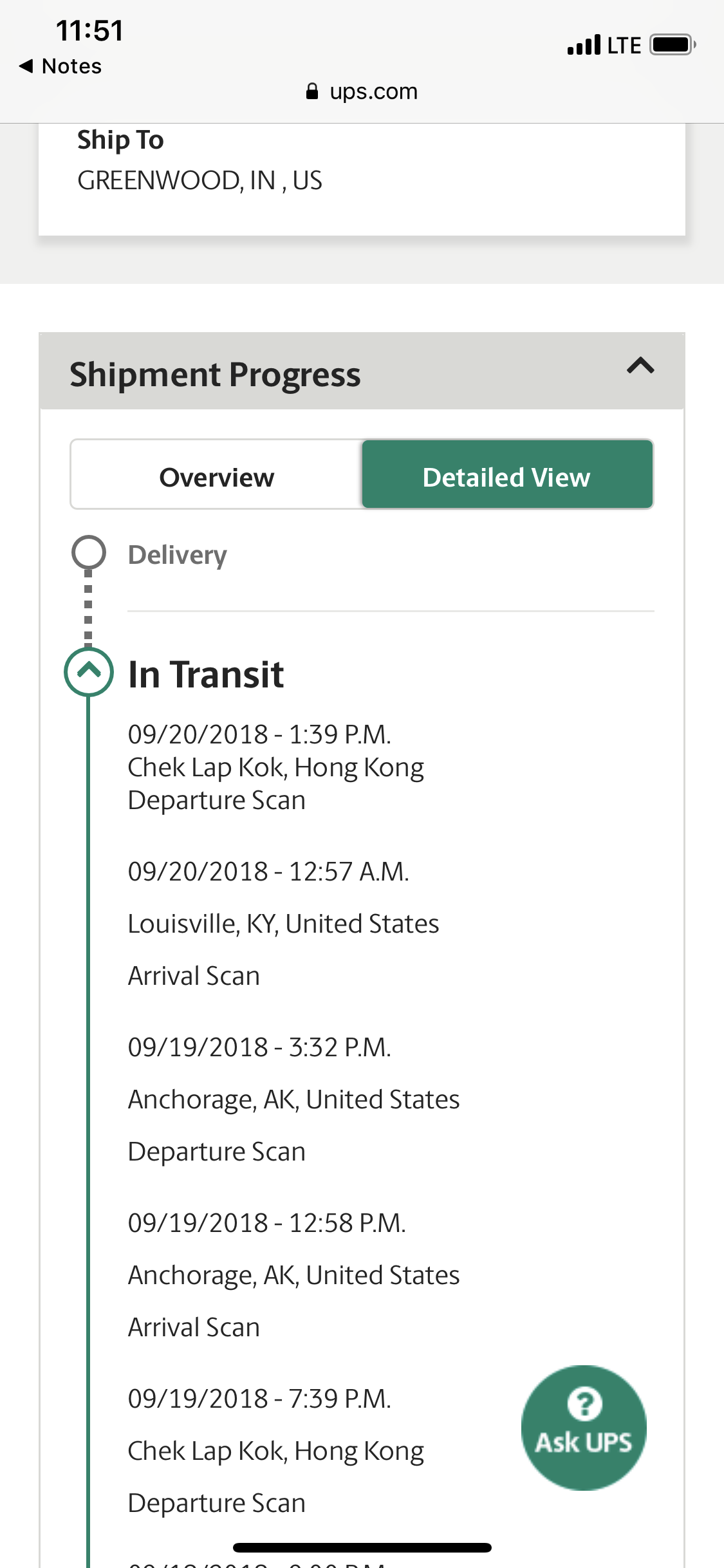Tap the status bar clock
The height and width of the screenshot is (1568, 724).
tap(89, 30)
